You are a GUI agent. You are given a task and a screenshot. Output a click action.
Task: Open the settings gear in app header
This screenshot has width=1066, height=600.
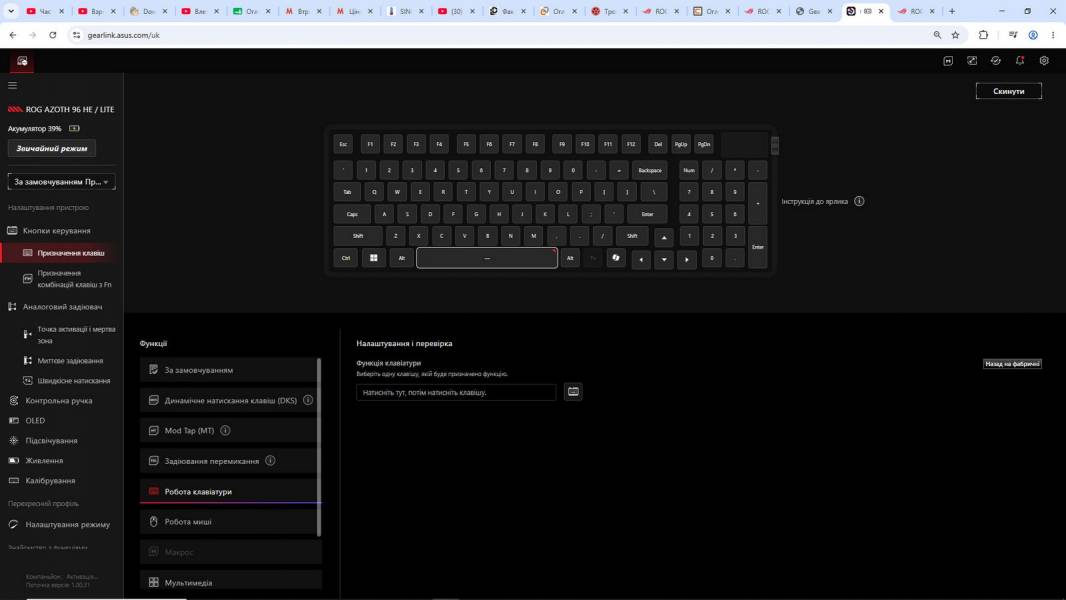[1044, 60]
